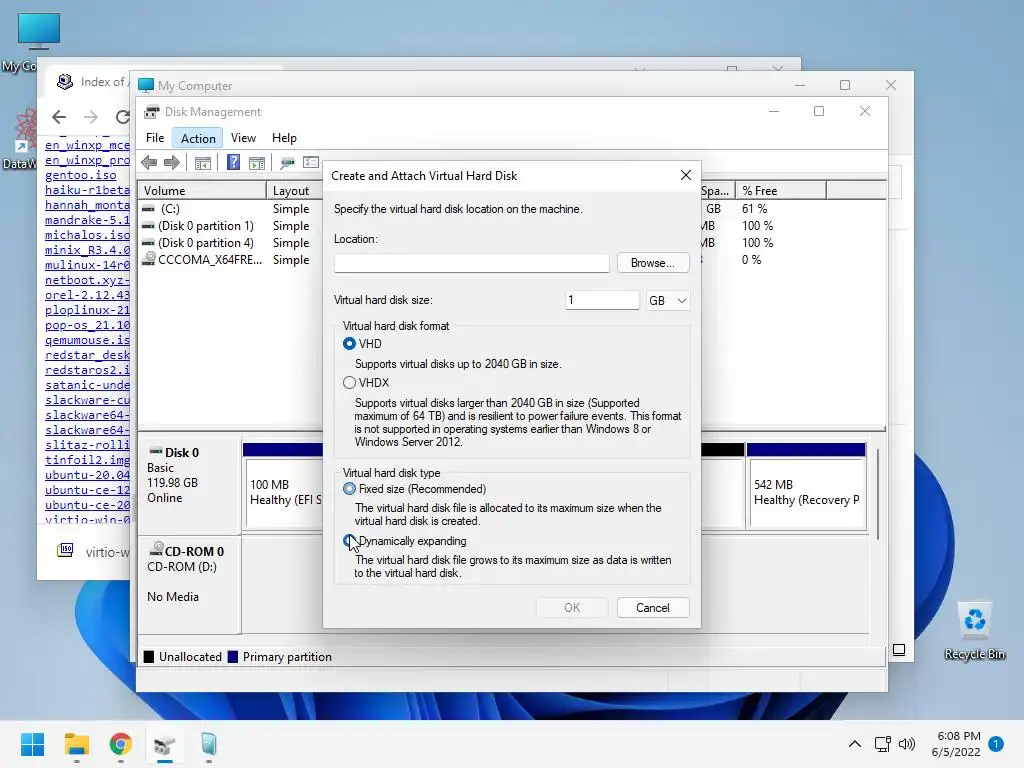Image resolution: width=1024 pixels, height=768 pixels.
Task: Click the 100 MB EFI partition block
Action: [284, 492]
